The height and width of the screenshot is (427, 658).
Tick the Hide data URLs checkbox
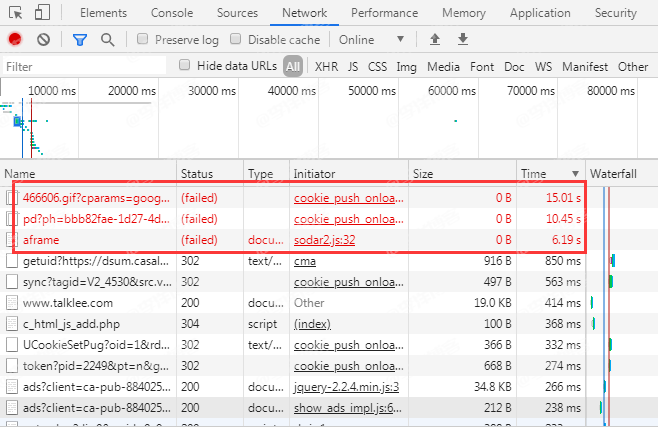tap(185, 66)
